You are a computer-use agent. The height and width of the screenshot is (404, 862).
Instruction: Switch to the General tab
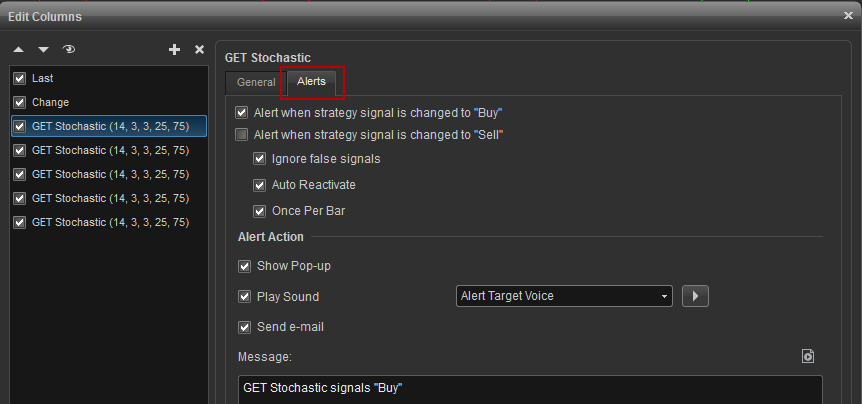[x=256, y=82]
